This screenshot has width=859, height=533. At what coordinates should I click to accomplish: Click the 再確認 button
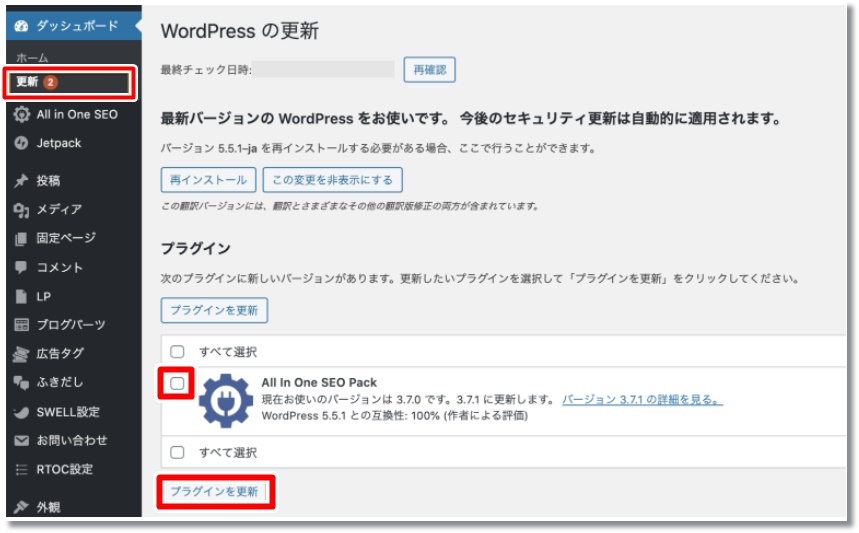pyautogui.click(x=430, y=70)
